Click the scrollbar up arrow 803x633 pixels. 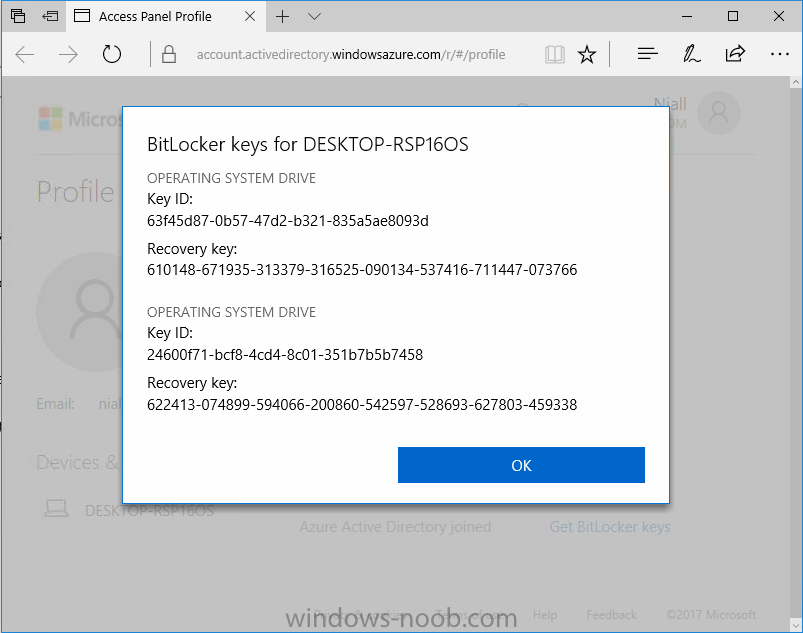coord(796,82)
